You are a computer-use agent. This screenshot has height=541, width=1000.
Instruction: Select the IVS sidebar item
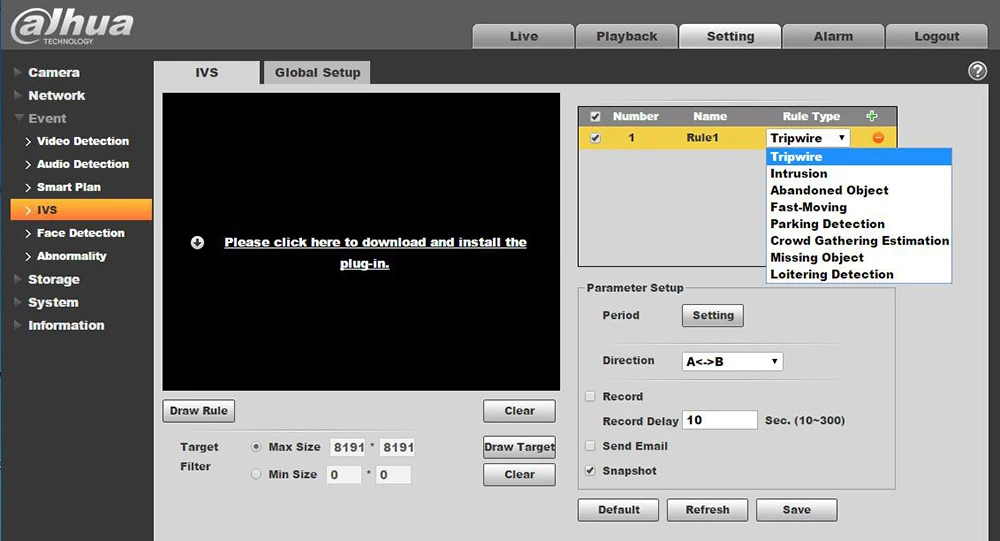[x=81, y=210]
